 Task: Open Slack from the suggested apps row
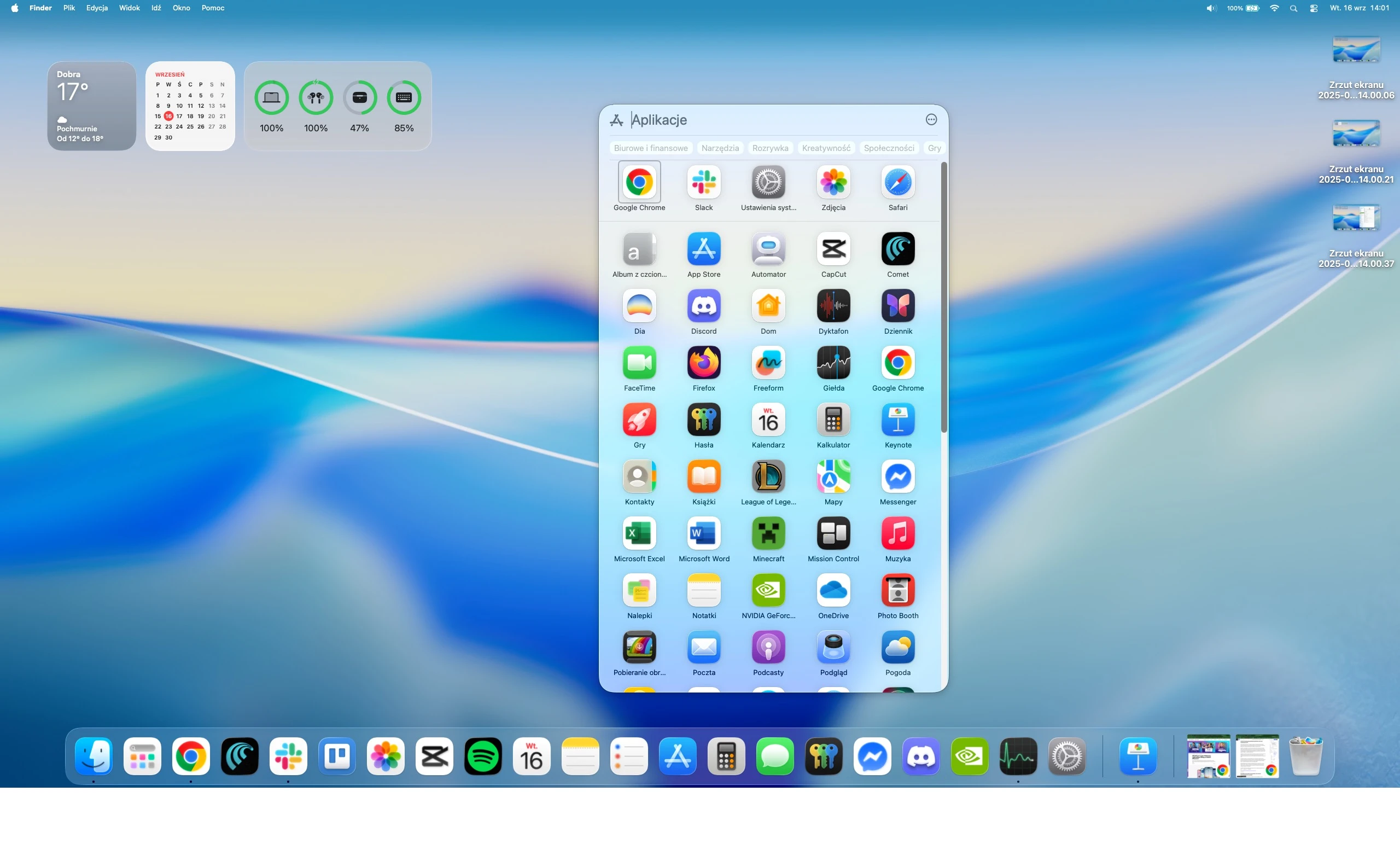tap(704, 182)
